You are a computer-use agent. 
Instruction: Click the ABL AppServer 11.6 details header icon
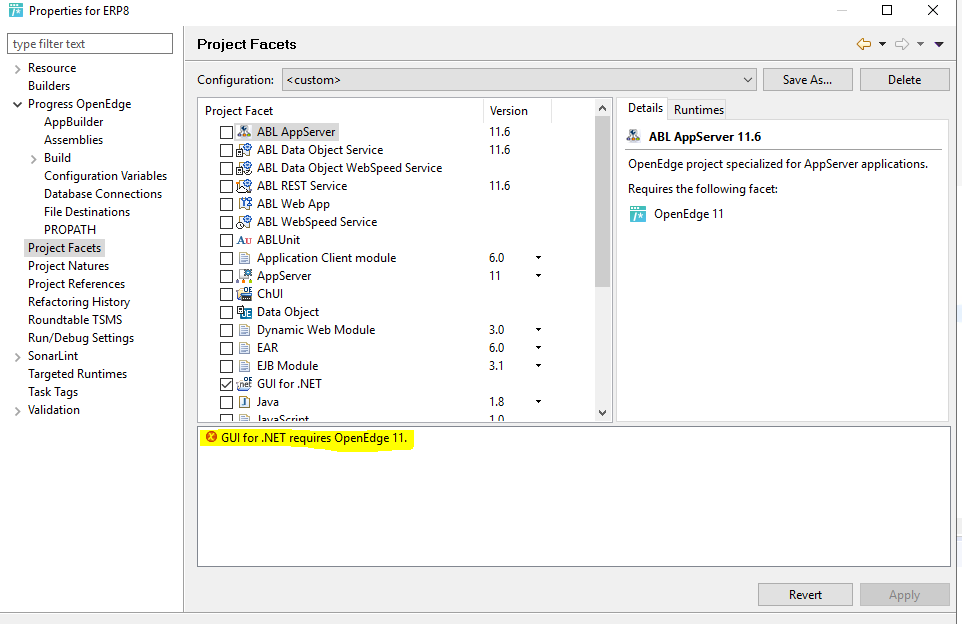point(633,136)
